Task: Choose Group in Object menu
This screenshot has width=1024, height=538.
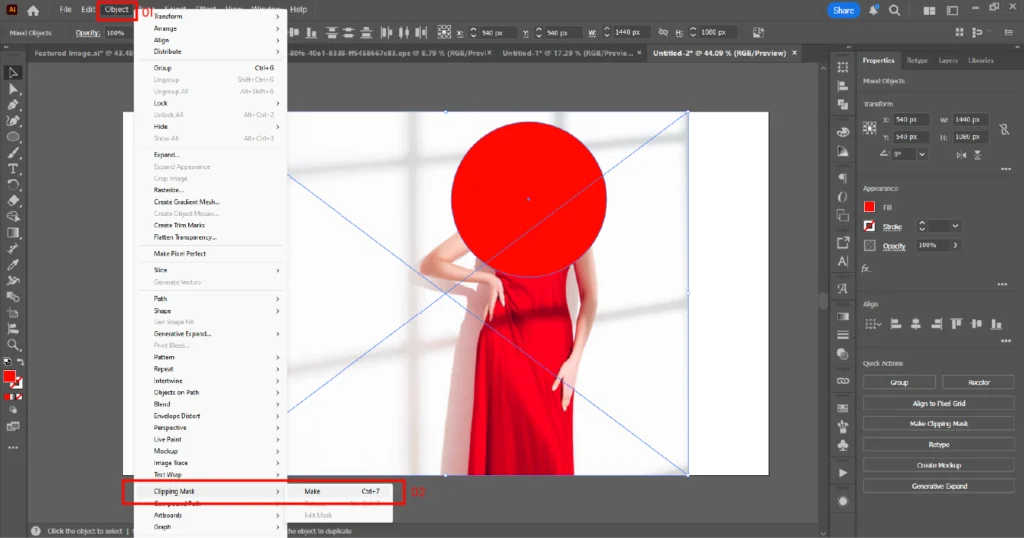Action: [210, 68]
